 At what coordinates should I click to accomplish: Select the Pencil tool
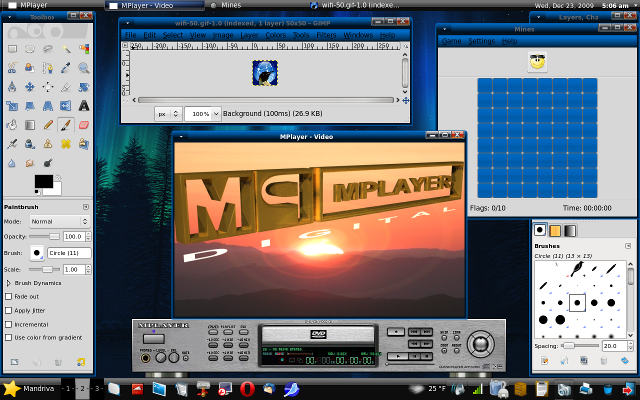click(x=48, y=125)
